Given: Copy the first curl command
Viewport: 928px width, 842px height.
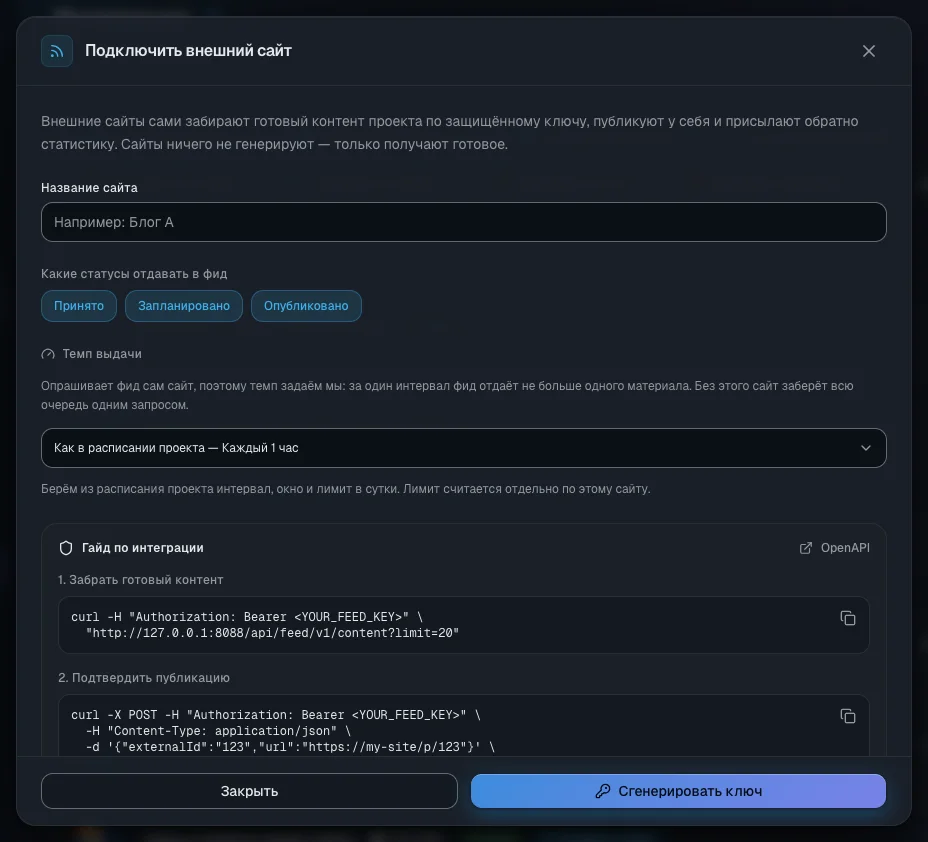Looking at the screenshot, I should [x=848, y=618].
